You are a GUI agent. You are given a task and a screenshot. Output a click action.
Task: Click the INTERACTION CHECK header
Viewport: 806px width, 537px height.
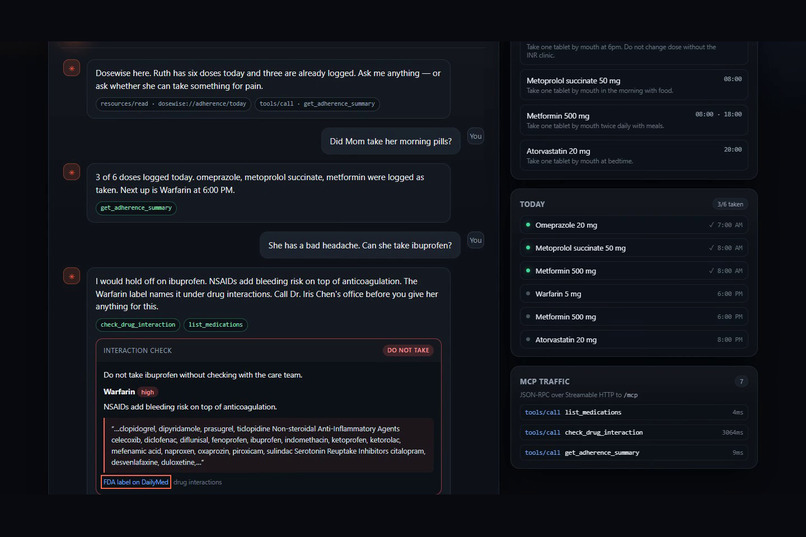pos(138,350)
